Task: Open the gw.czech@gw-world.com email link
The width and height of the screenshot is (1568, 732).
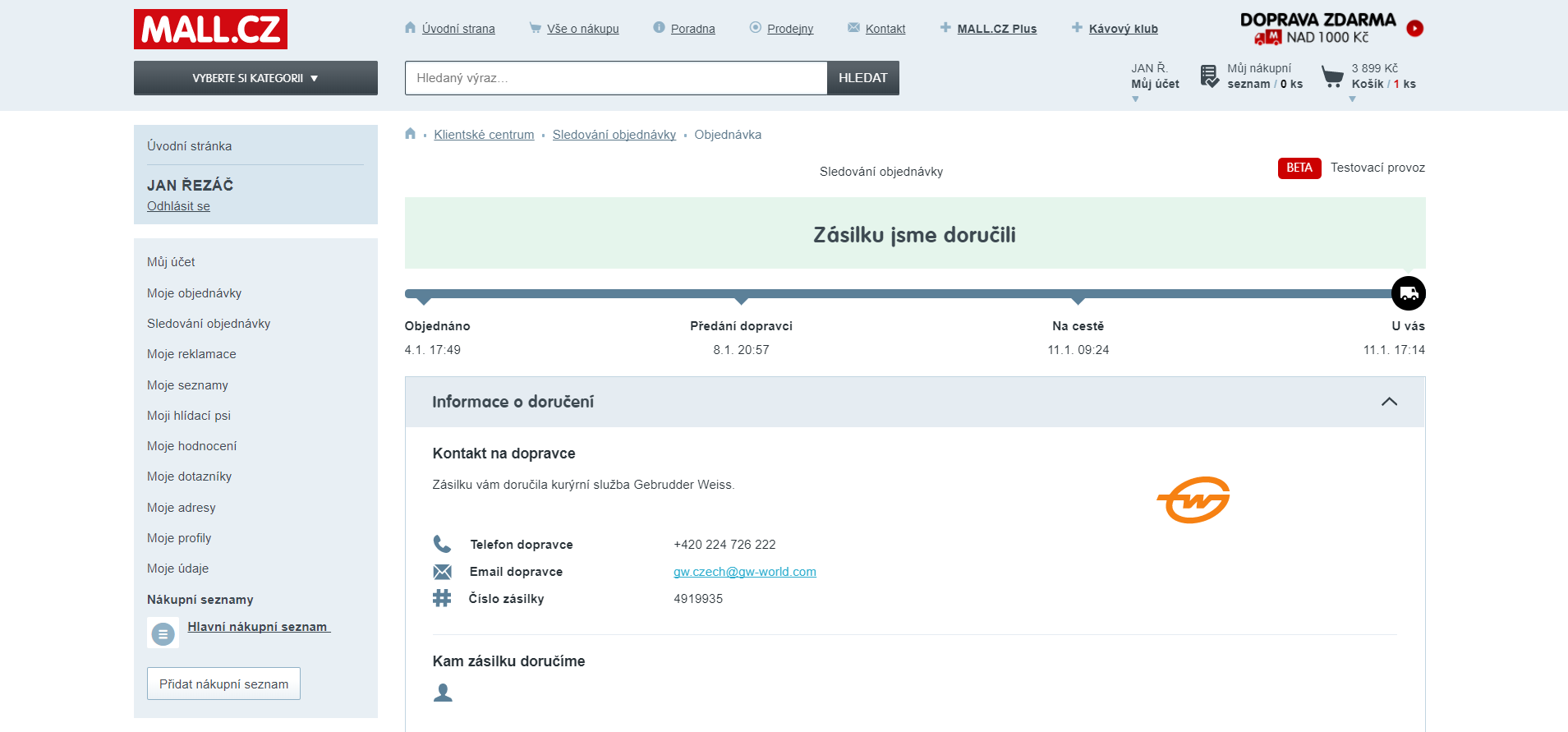Action: (744, 572)
